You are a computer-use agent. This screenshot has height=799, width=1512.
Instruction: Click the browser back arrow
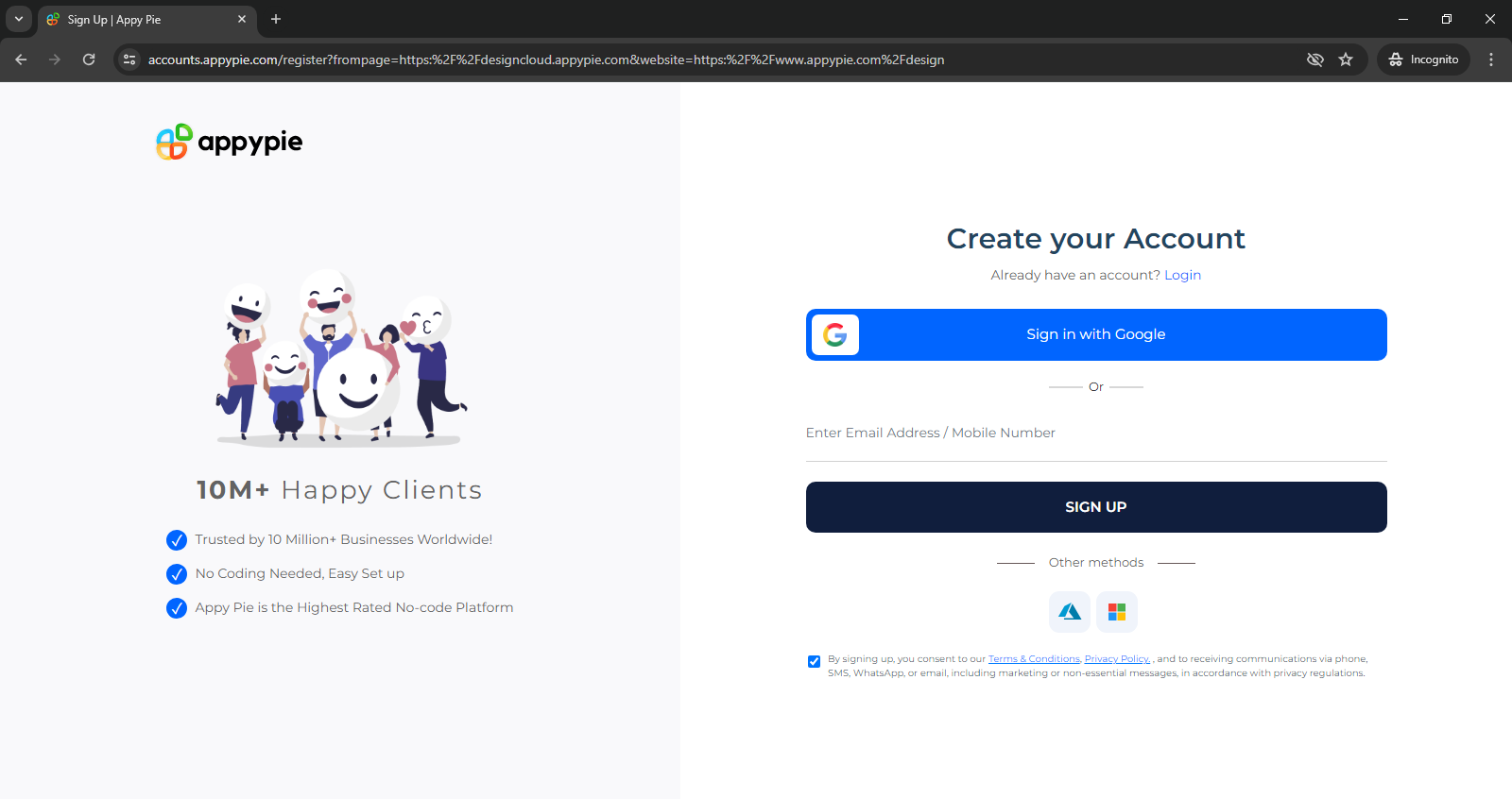pyautogui.click(x=21, y=59)
